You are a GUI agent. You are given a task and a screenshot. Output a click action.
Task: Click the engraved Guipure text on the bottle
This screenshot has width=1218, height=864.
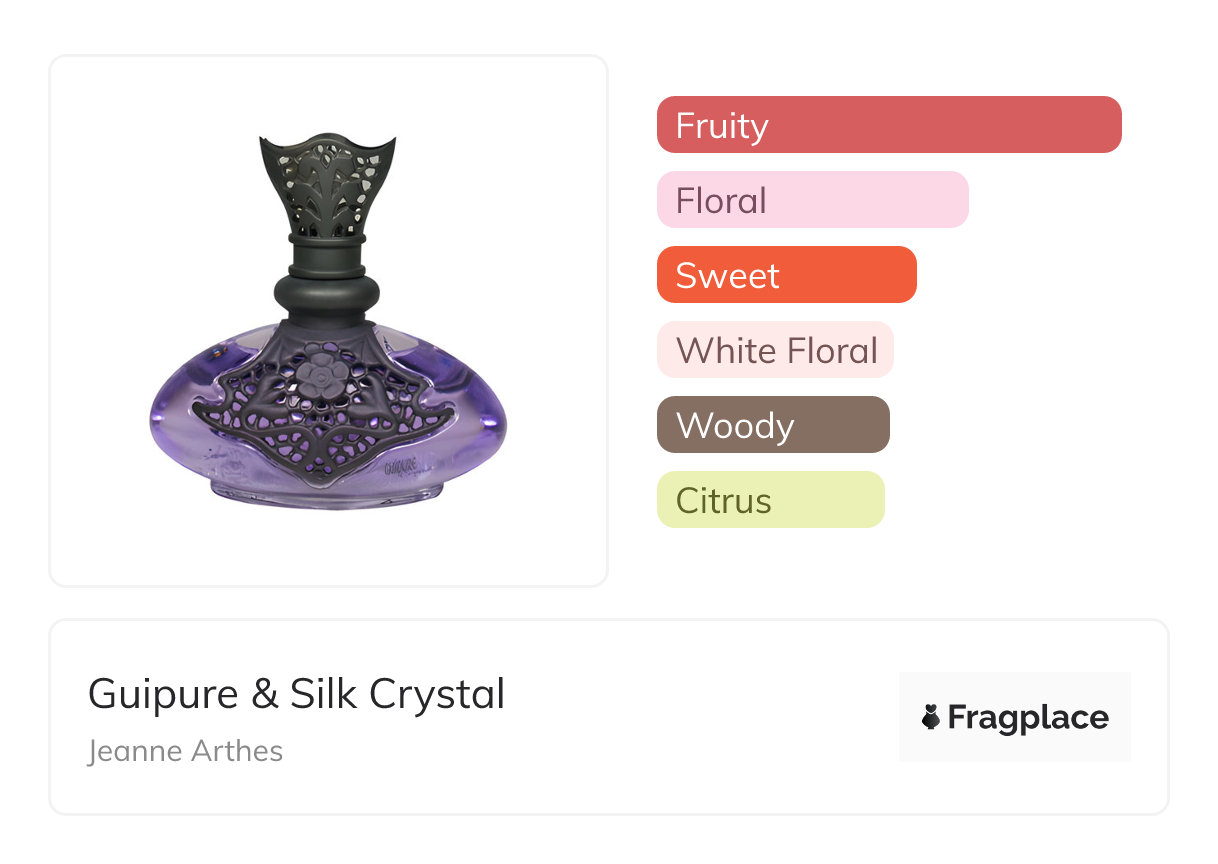pyautogui.click(x=400, y=466)
